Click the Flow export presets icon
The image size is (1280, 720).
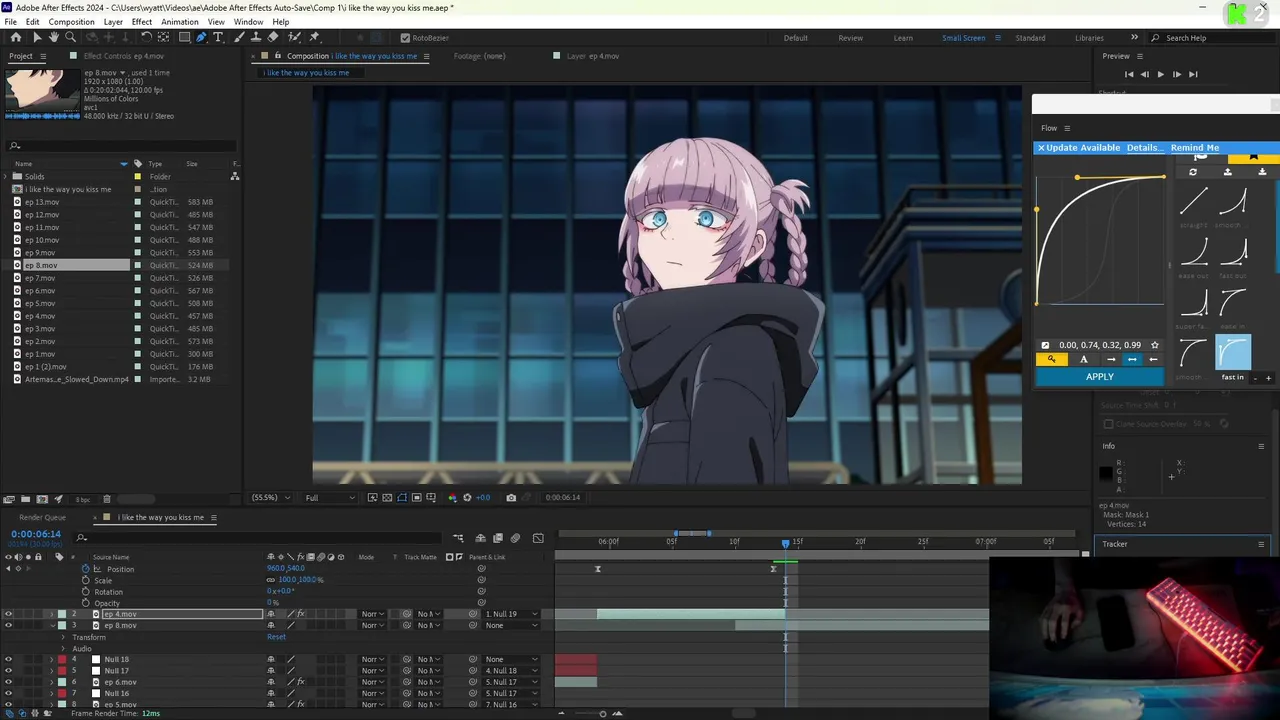point(1262,172)
